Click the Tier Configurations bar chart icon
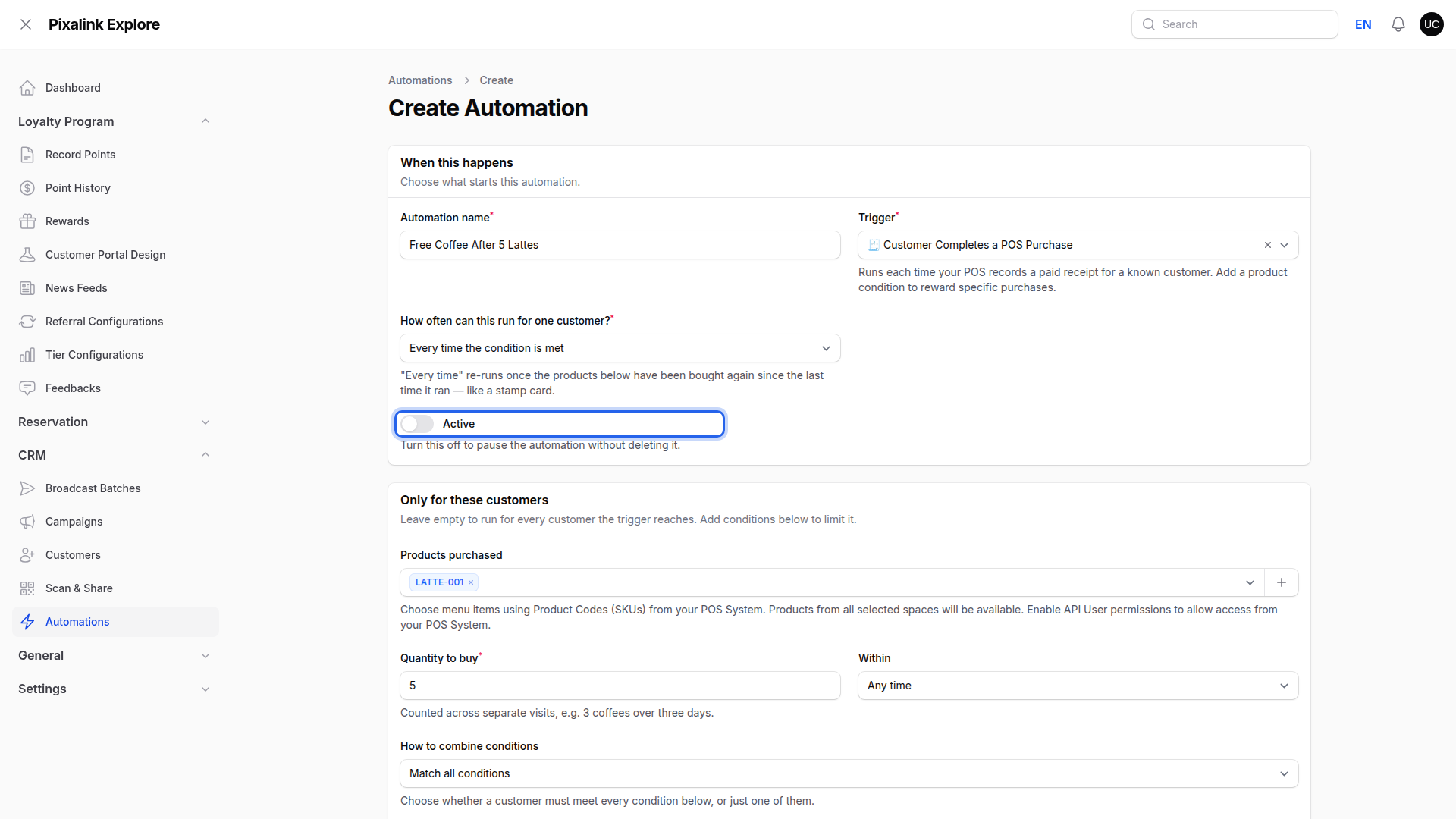 coord(27,355)
